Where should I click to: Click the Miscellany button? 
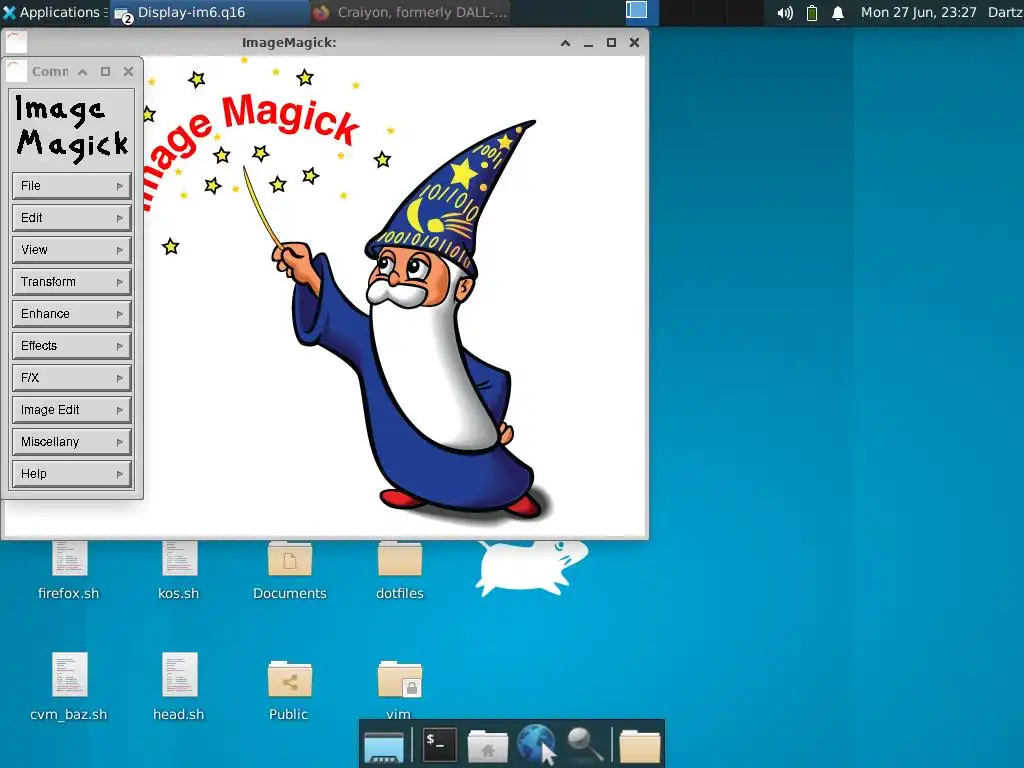pos(72,442)
